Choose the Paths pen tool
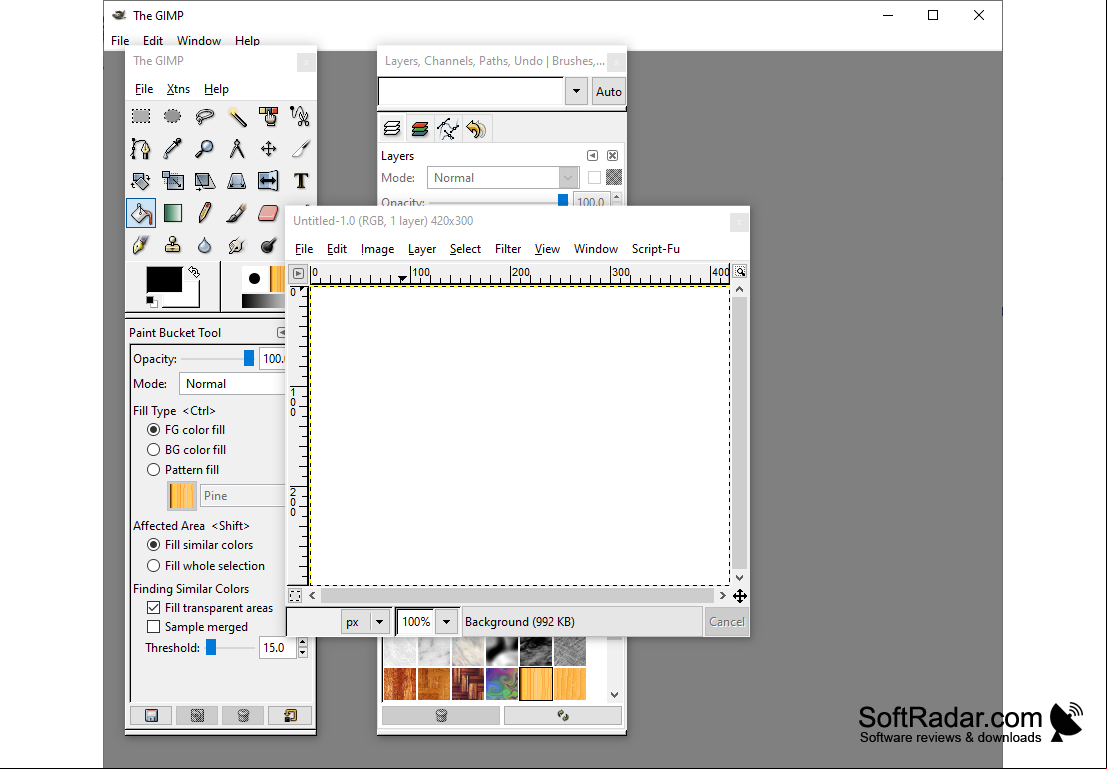The width and height of the screenshot is (1107, 769). (x=141, y=148)
